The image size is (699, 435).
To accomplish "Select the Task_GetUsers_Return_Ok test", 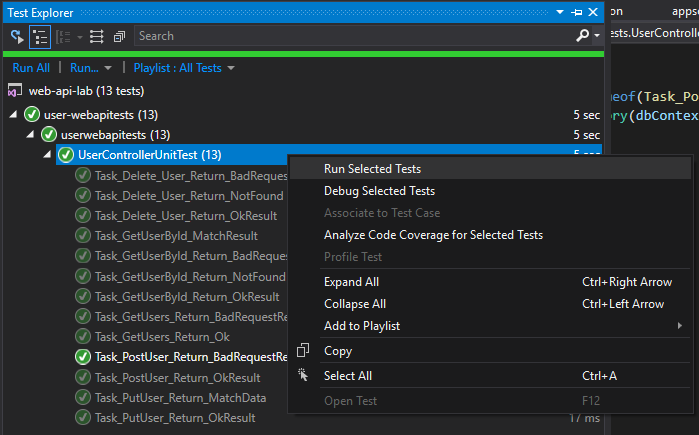I will (x=162, y=337).
